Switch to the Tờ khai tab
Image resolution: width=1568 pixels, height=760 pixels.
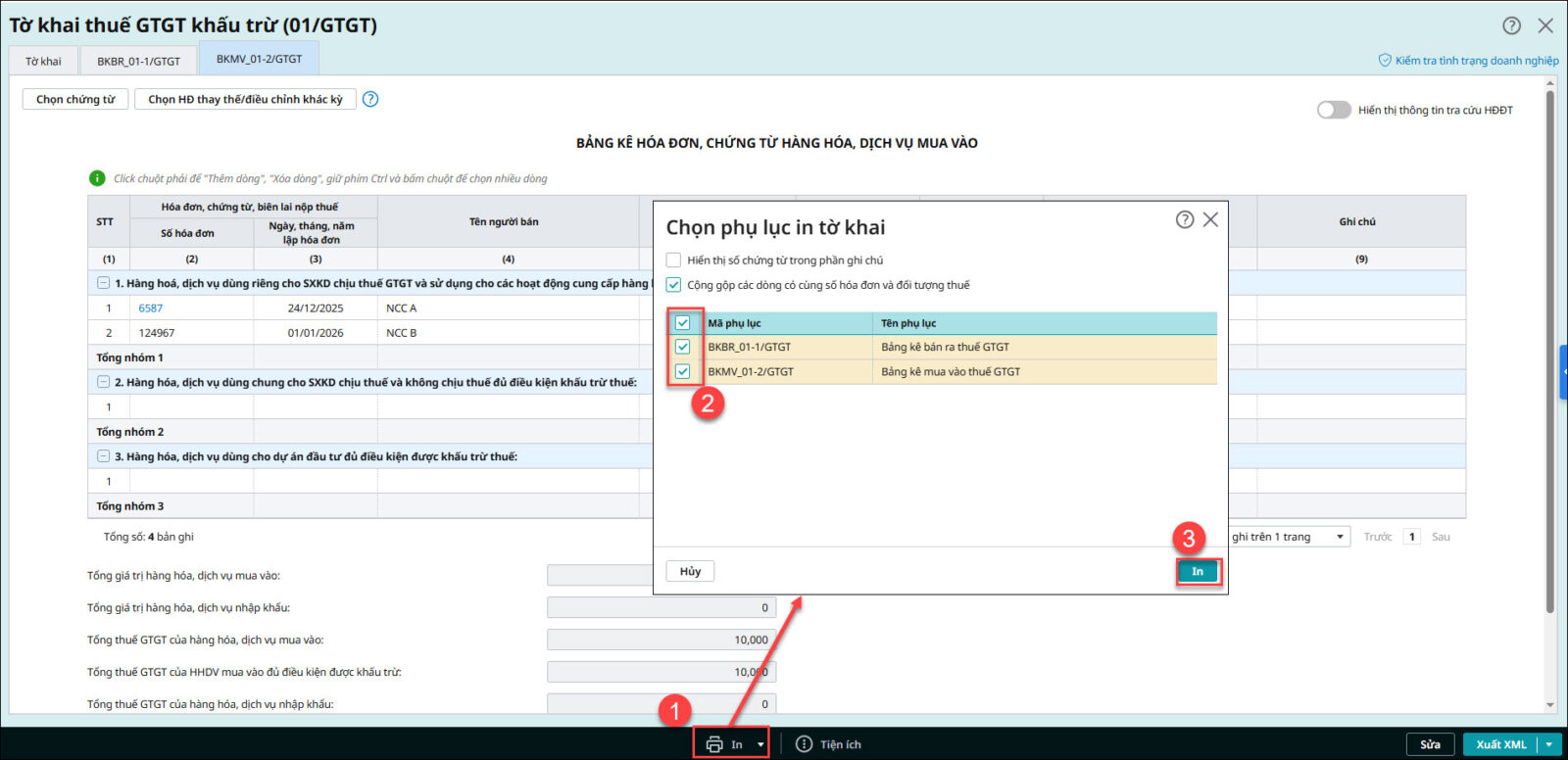[43, 61]
